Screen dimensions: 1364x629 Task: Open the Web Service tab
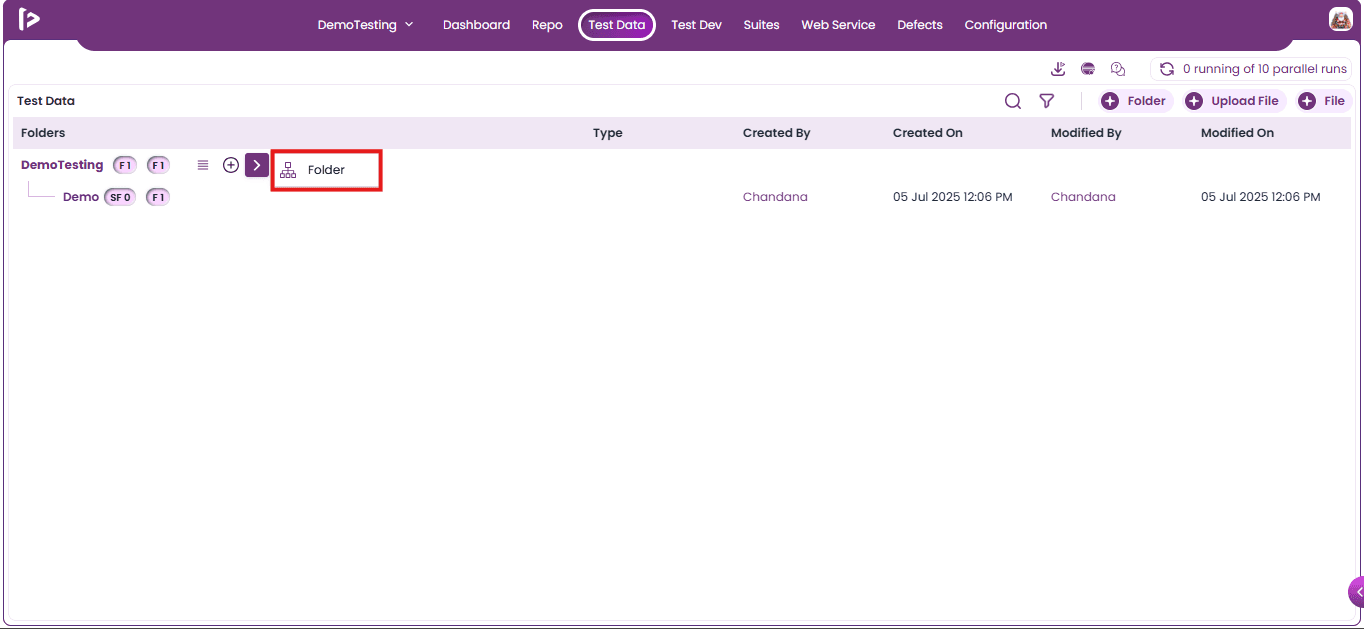tap(838, 25)
